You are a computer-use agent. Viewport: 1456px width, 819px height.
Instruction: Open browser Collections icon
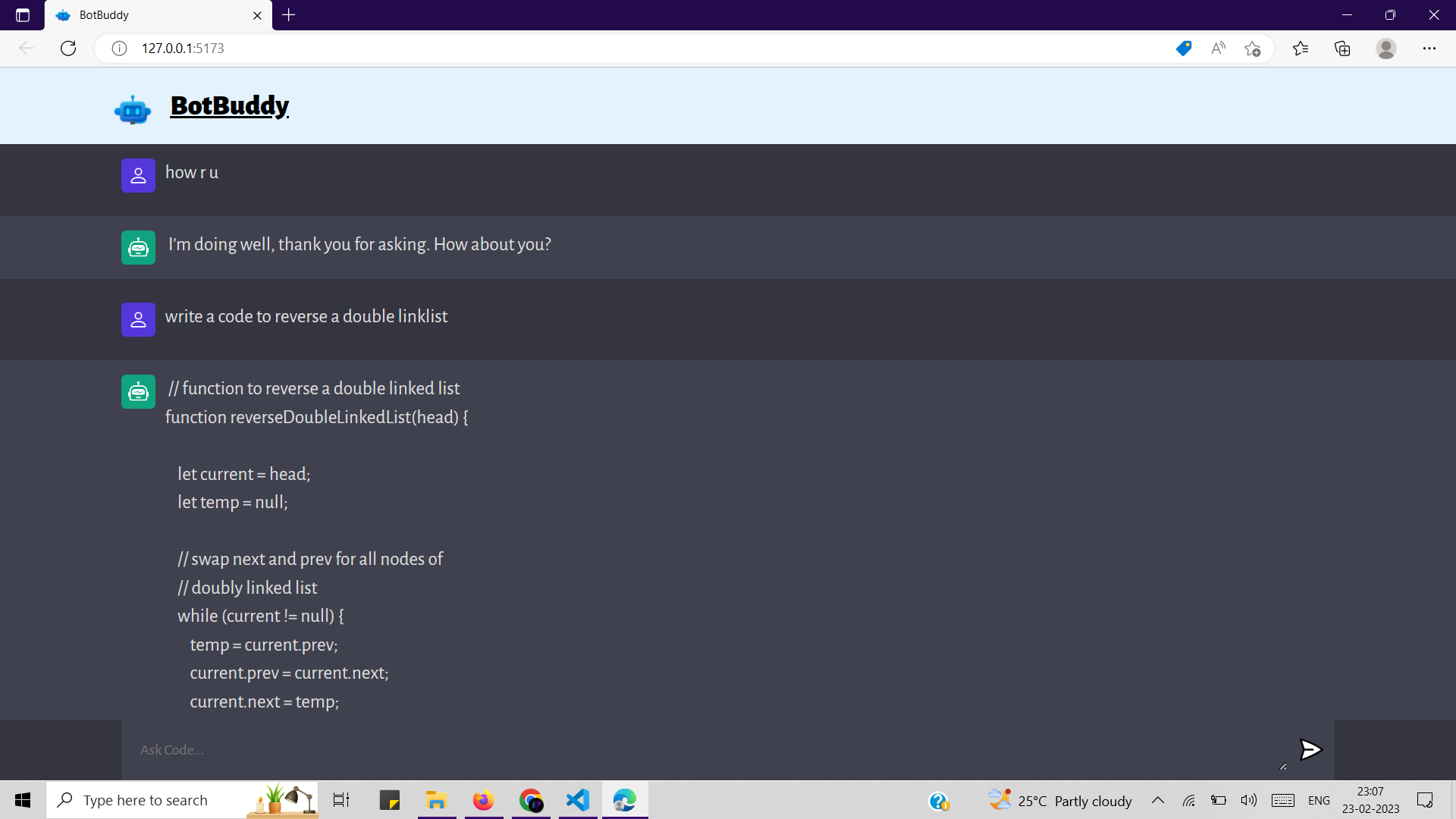click(x=1342, y=49)
